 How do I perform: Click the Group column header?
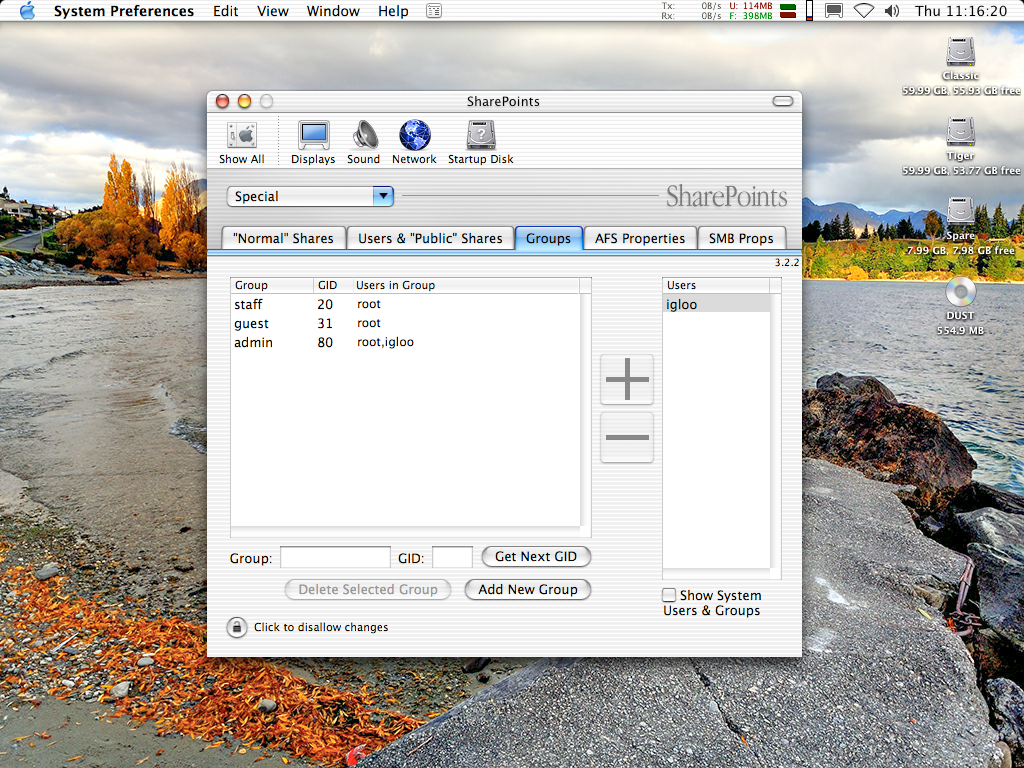[x=272, y=285]
